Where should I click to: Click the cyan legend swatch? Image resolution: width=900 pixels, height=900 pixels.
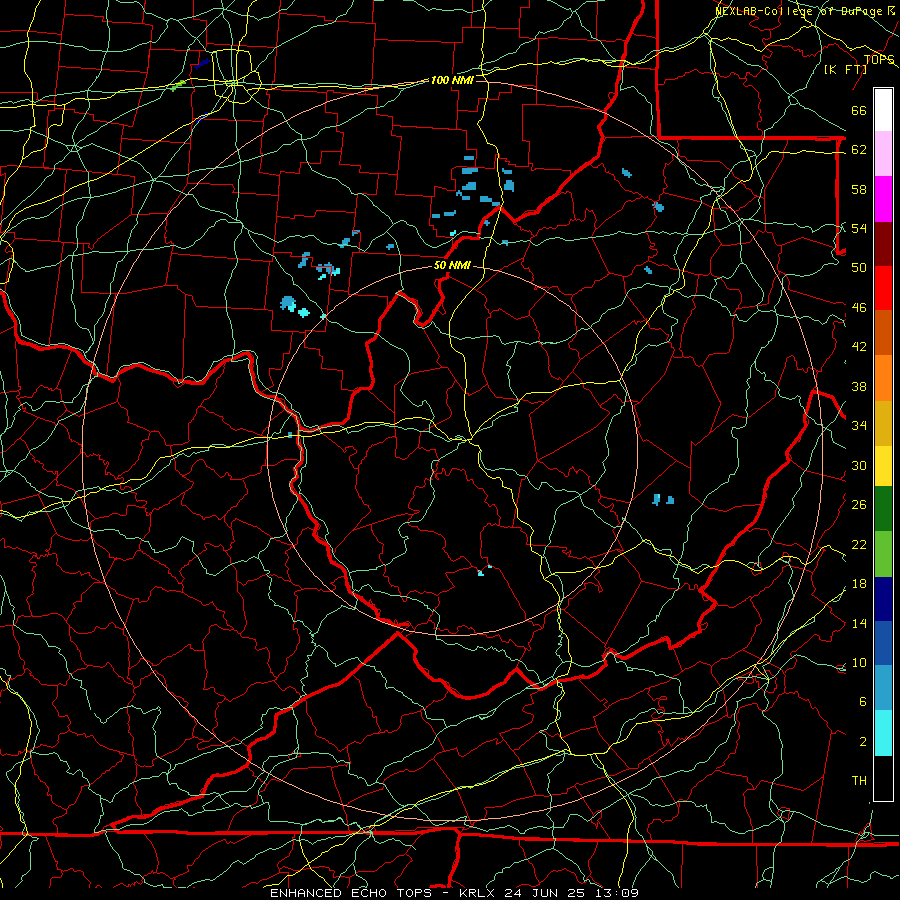(x=883, y=733)
